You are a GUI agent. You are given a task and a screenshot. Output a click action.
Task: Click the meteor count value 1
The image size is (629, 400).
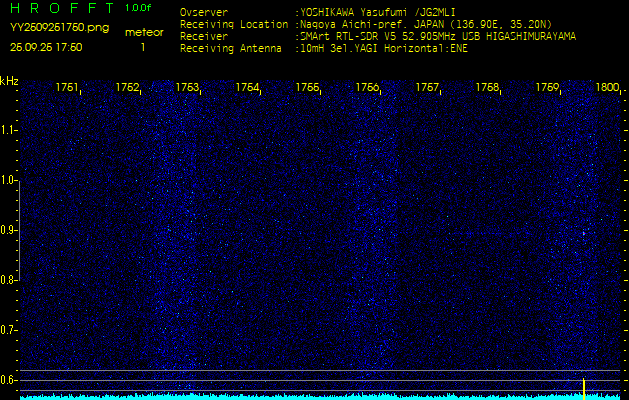point(143,47)
